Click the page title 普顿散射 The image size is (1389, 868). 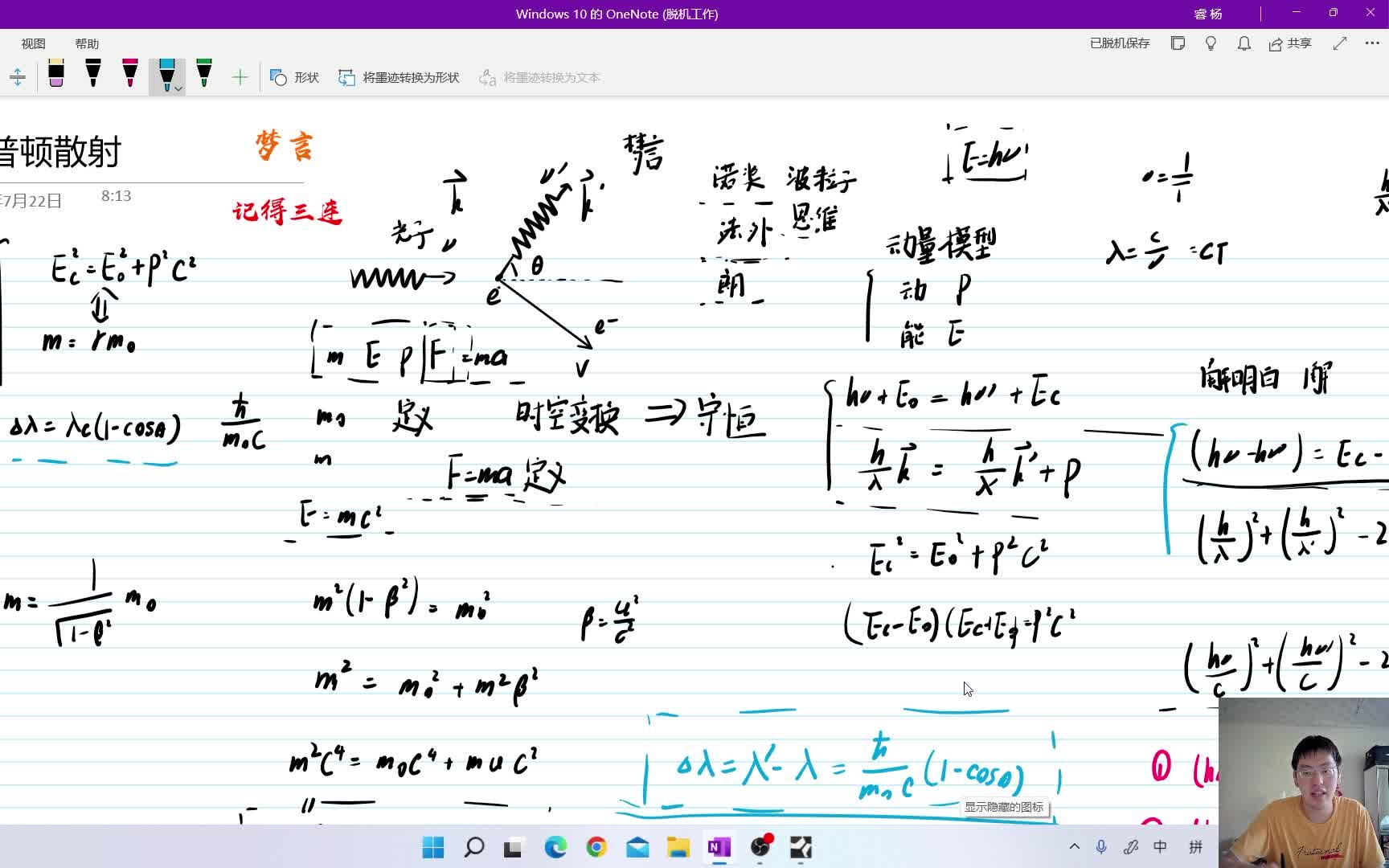click(60, 152)
